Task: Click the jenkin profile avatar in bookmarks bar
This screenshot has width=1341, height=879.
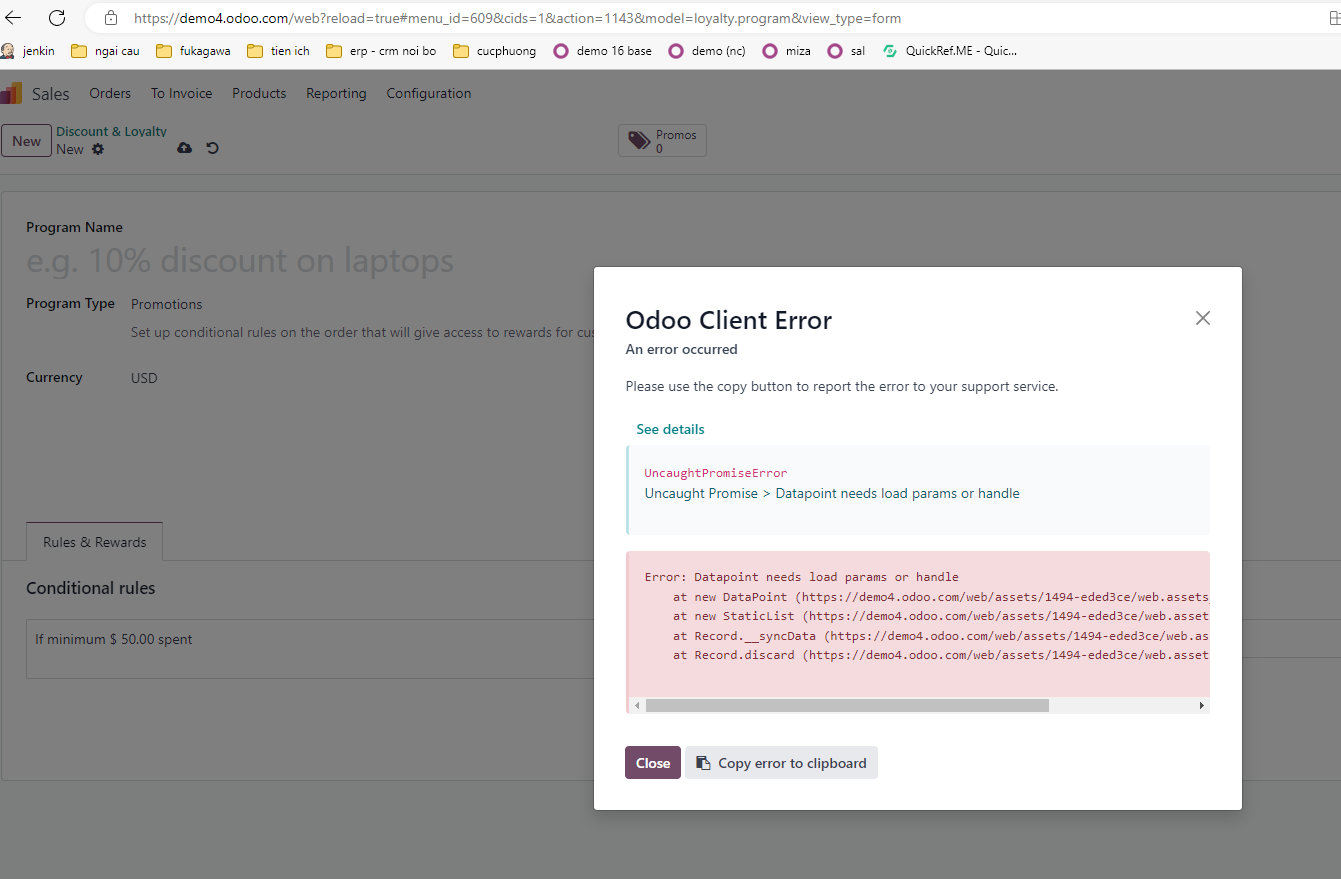Action: click(8, 50)
